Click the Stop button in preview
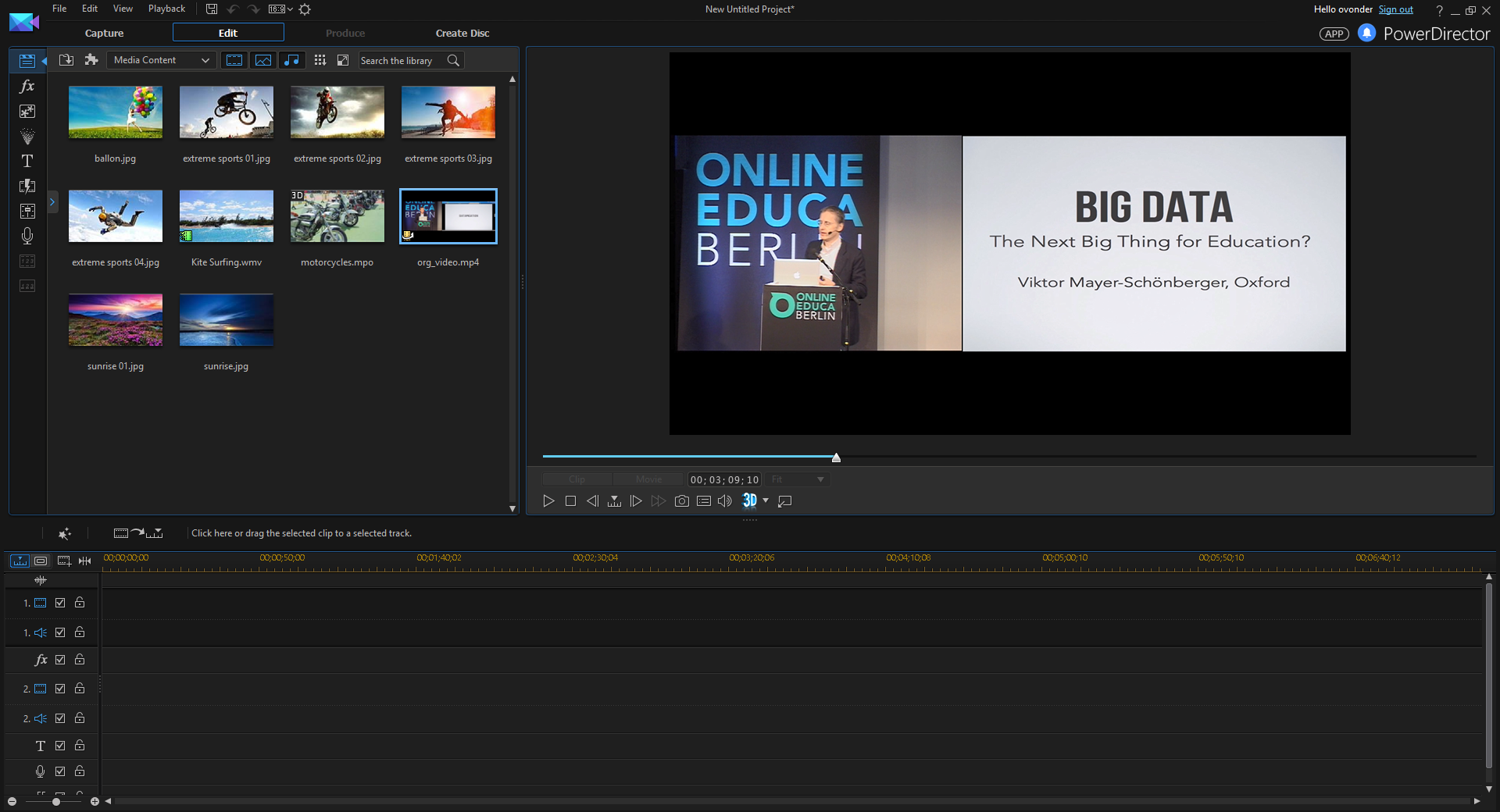The image size is (1500, 812). (570, 501)
